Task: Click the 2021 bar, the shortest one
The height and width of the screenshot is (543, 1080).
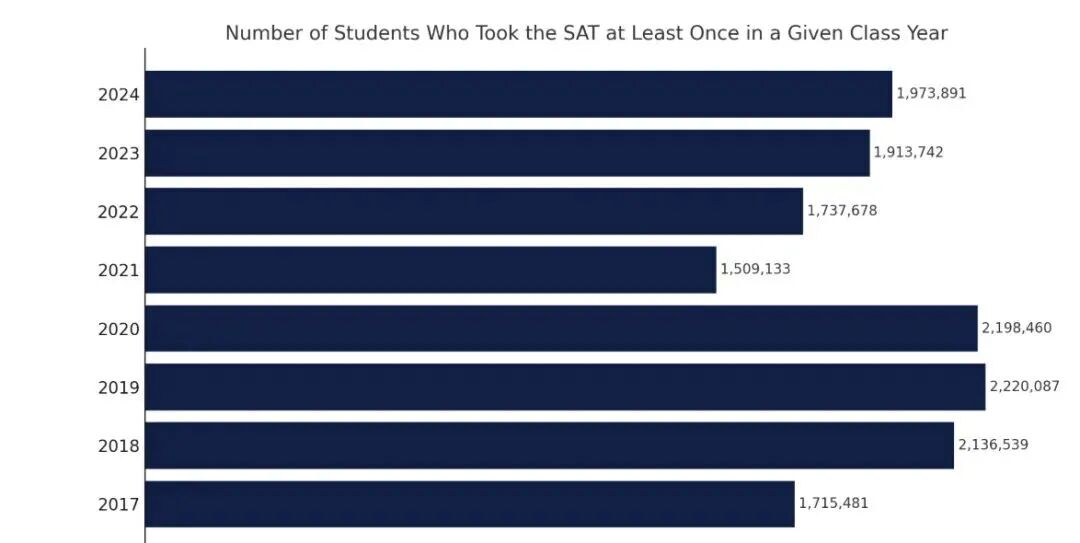Action: click(x=430, y=270)
